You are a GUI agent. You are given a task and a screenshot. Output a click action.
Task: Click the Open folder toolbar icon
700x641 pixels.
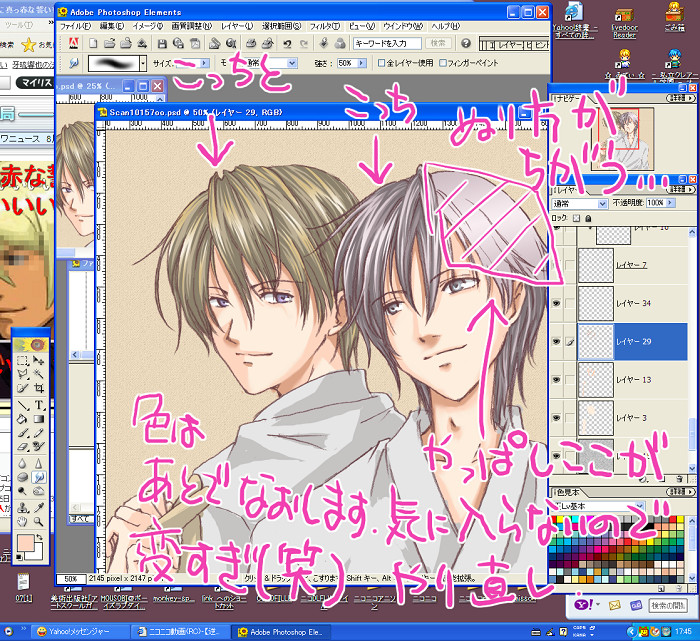(109, 43)
